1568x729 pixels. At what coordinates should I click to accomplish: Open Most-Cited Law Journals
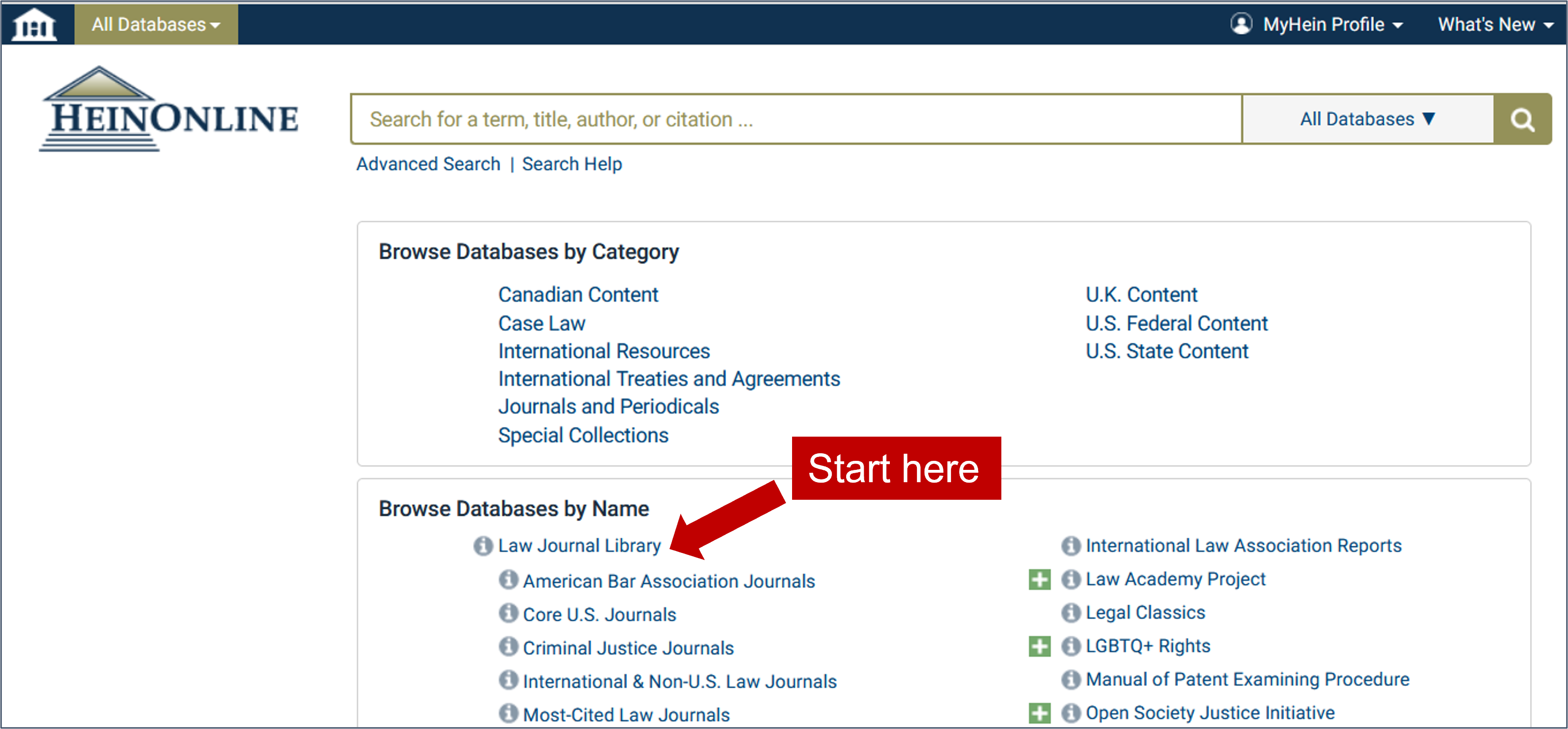[626, 715]
